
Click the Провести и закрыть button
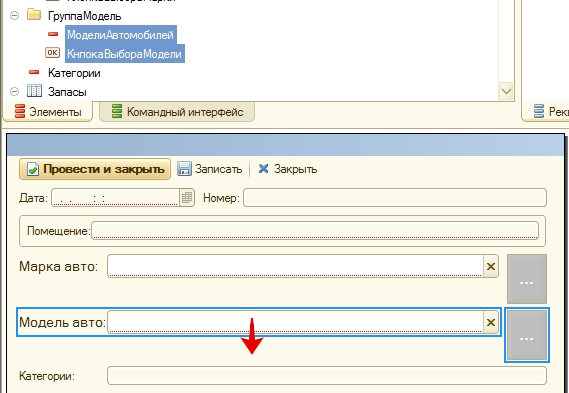(x=95, y=169)
